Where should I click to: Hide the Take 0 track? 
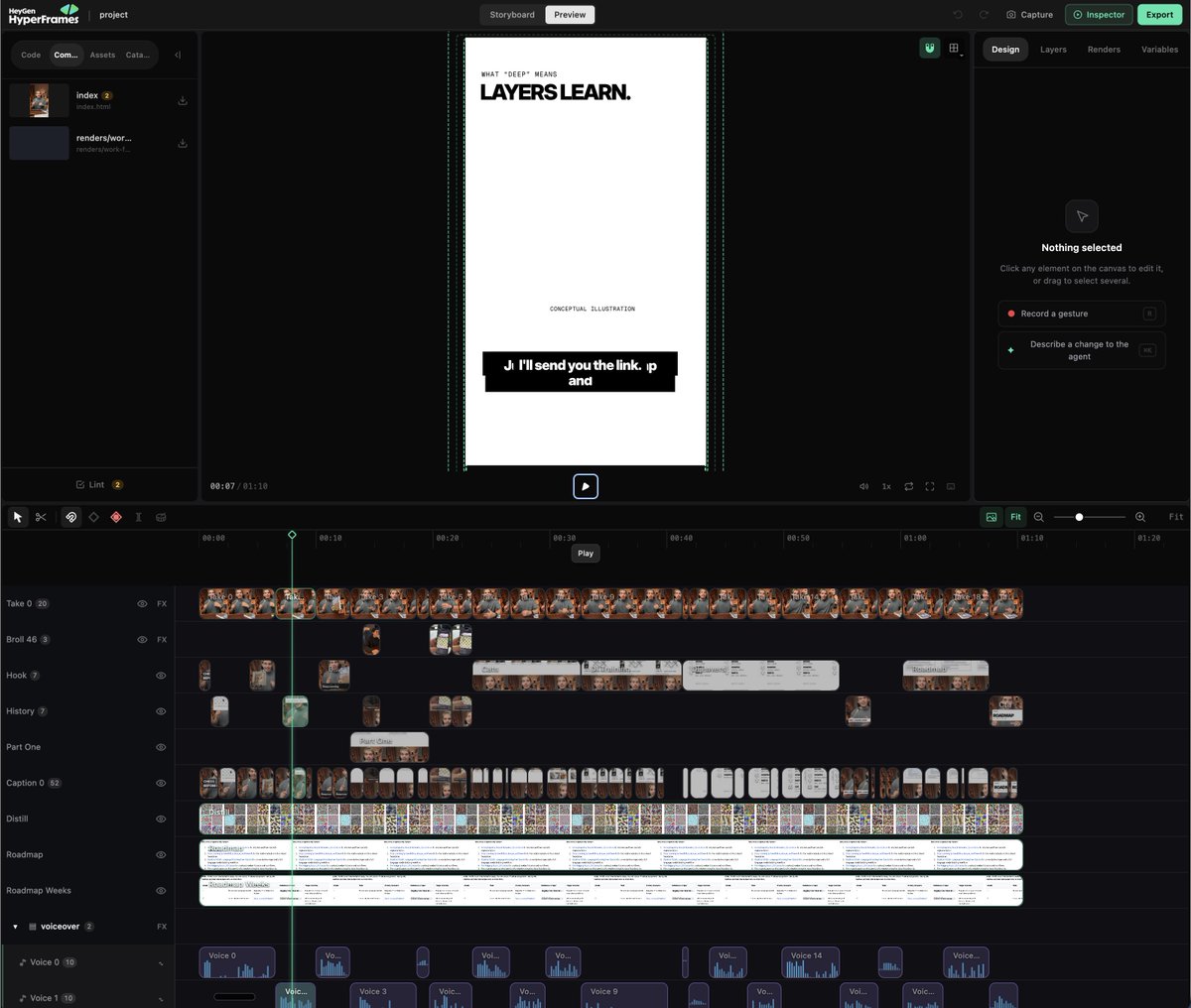pos(142,603)
